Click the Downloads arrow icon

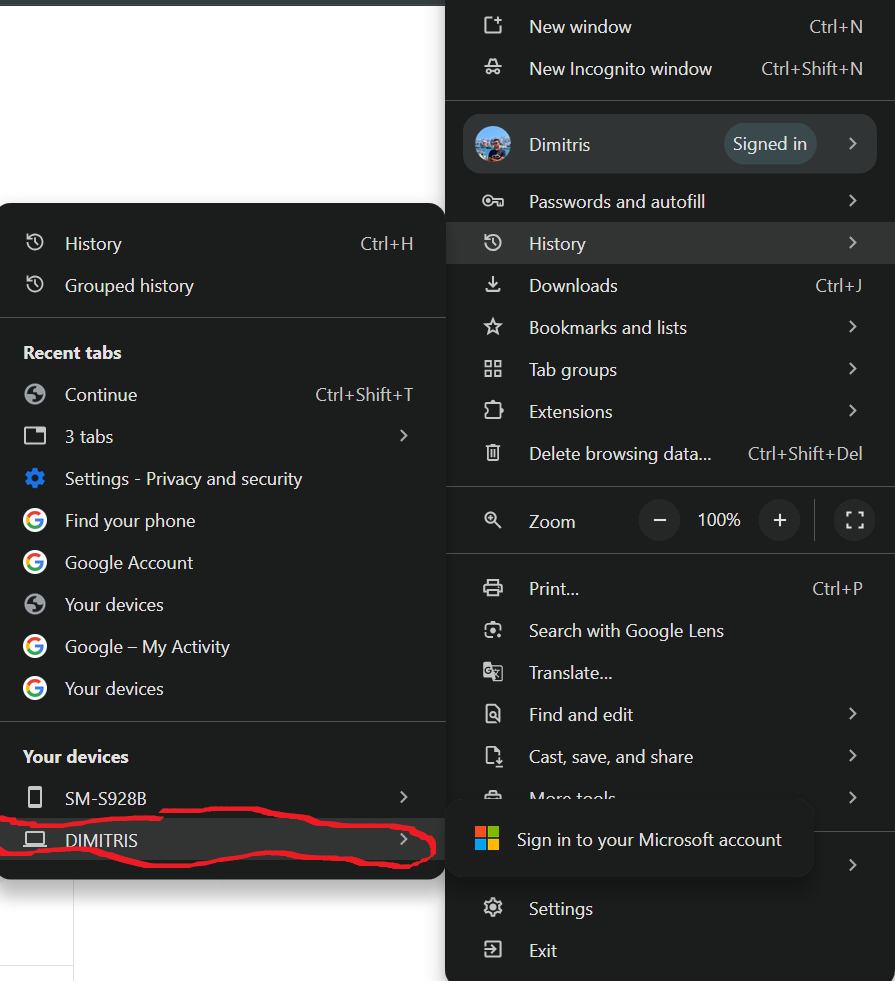[493, 285]
